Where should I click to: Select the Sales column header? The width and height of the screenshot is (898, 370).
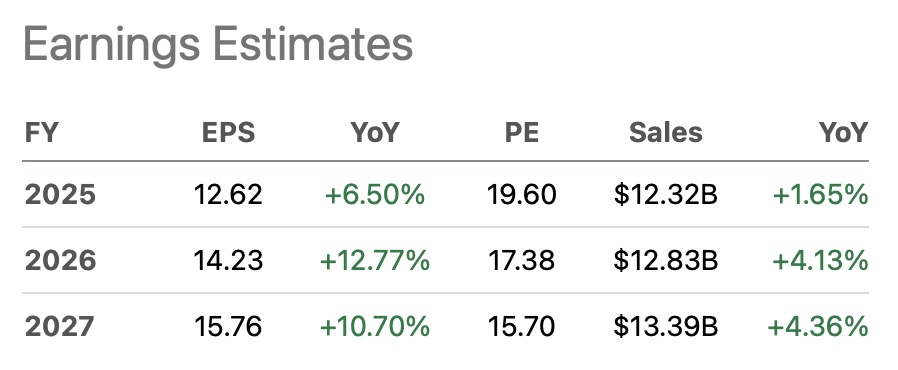coord(665,133)
